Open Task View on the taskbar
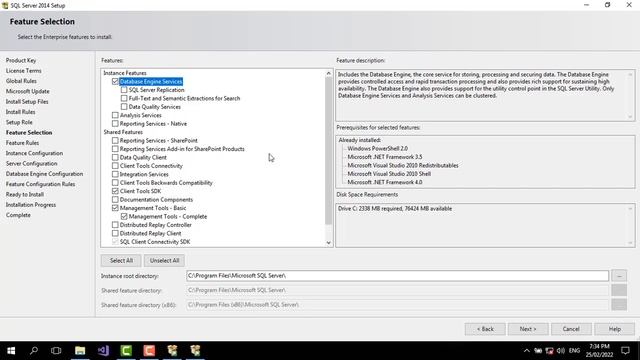 [x=56, y=351]
